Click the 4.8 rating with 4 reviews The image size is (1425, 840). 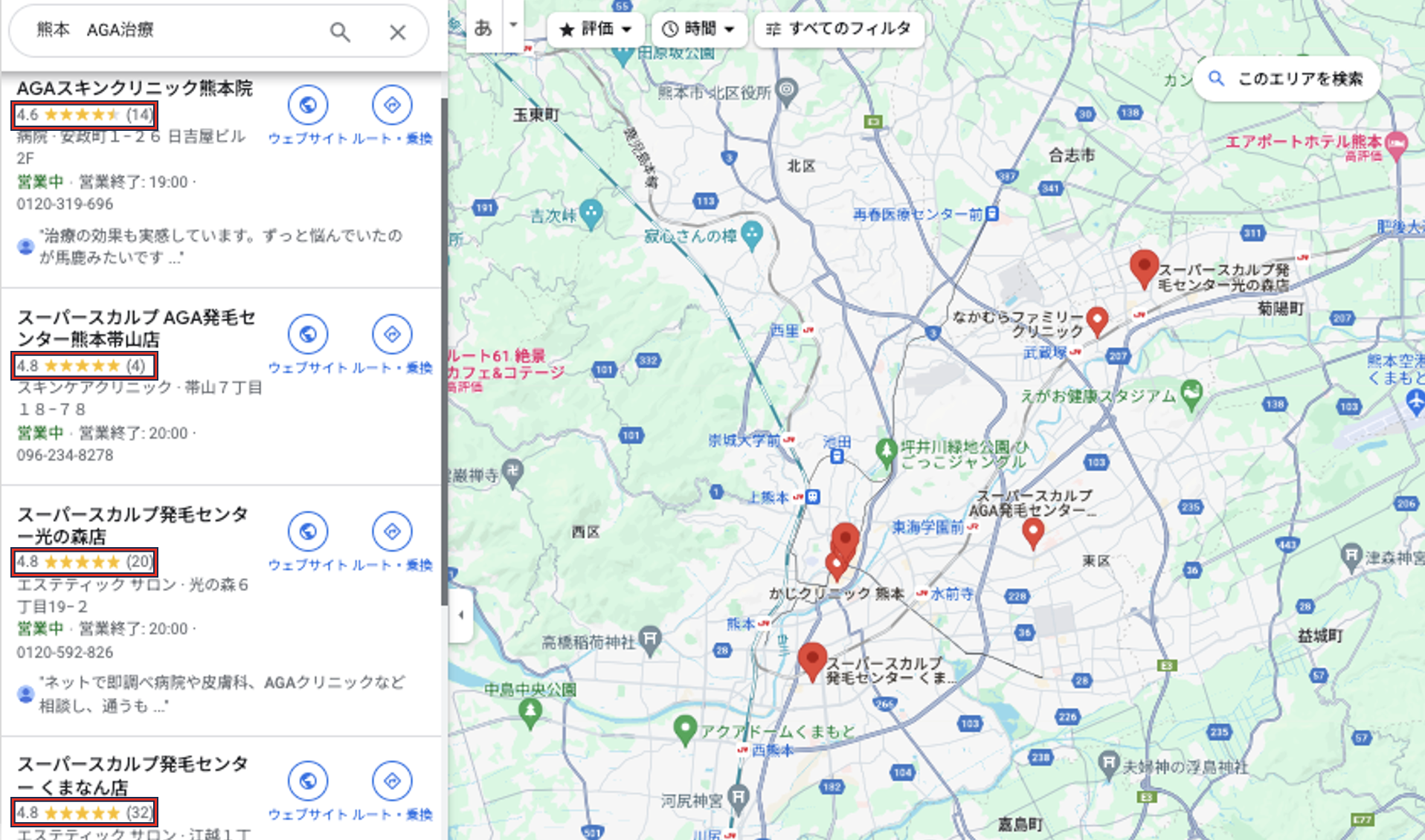pyautogui.click(x=83, y=366)
